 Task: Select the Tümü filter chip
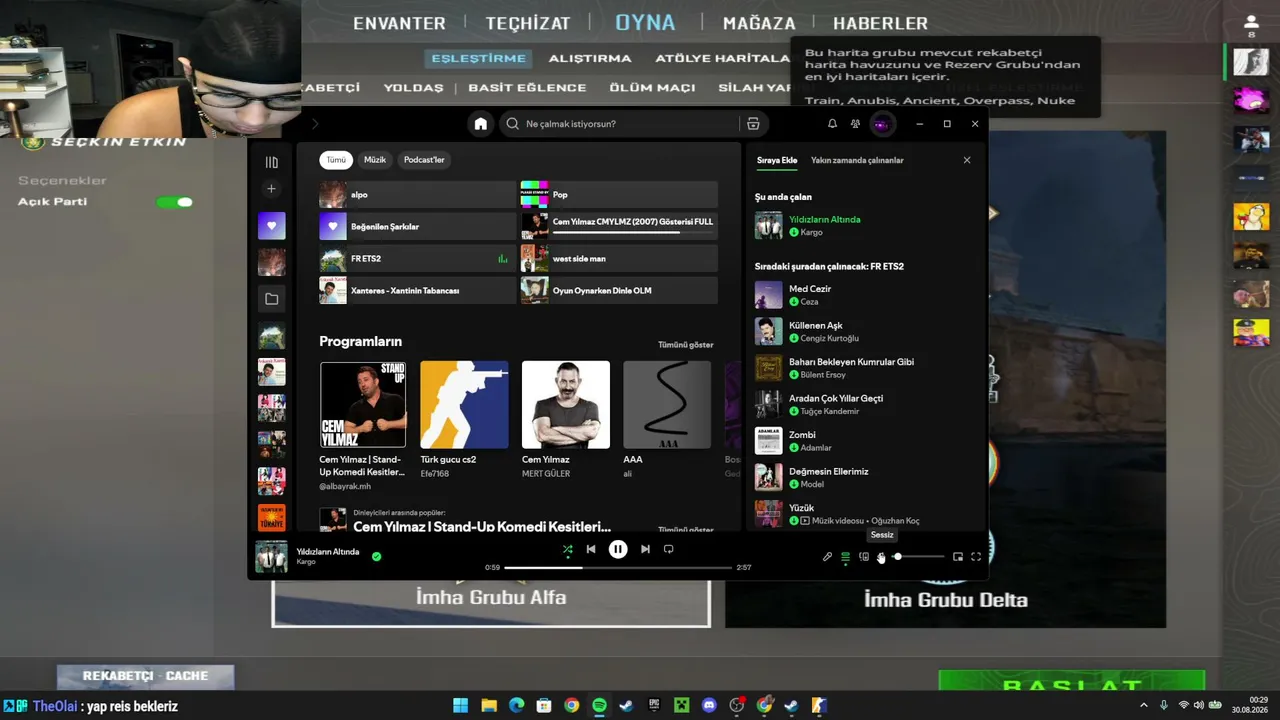tap(336, 160)
